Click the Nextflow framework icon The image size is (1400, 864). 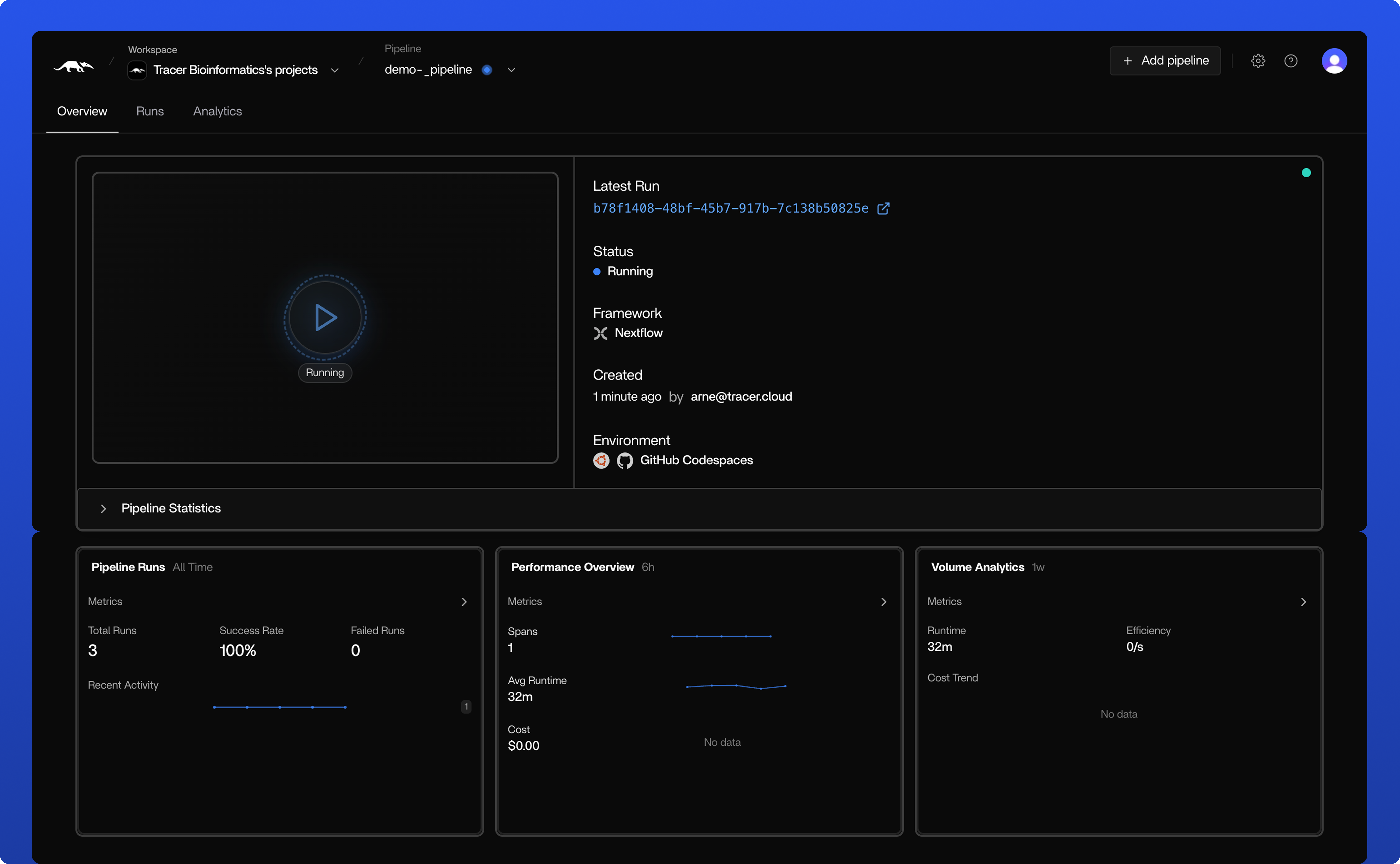coord(600,333)
